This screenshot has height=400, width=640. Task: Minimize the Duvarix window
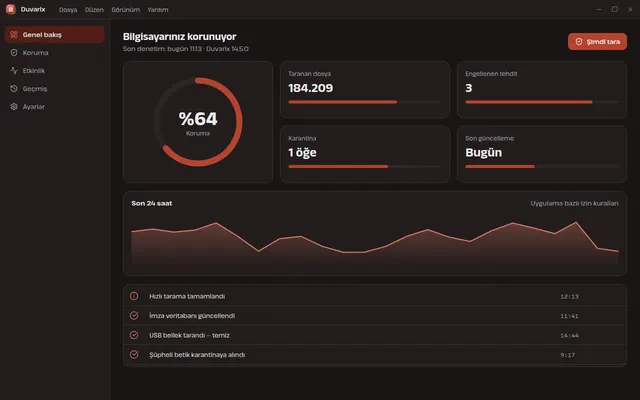[599, 9]
